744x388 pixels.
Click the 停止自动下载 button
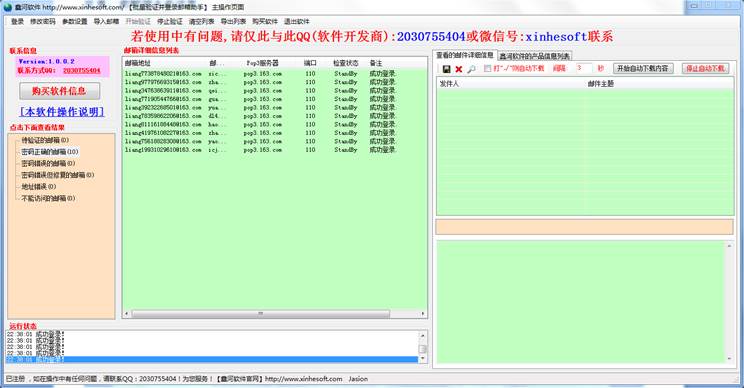[x=706, y=68]
